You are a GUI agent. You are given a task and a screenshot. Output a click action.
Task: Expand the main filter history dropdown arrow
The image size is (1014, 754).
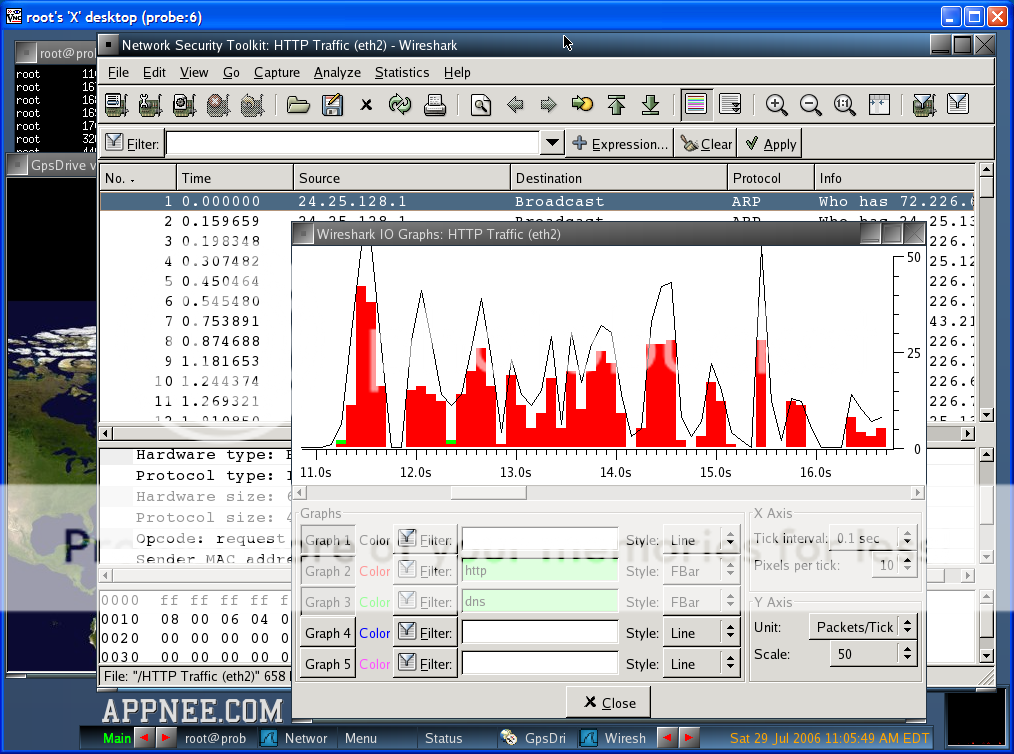(551, 143)
